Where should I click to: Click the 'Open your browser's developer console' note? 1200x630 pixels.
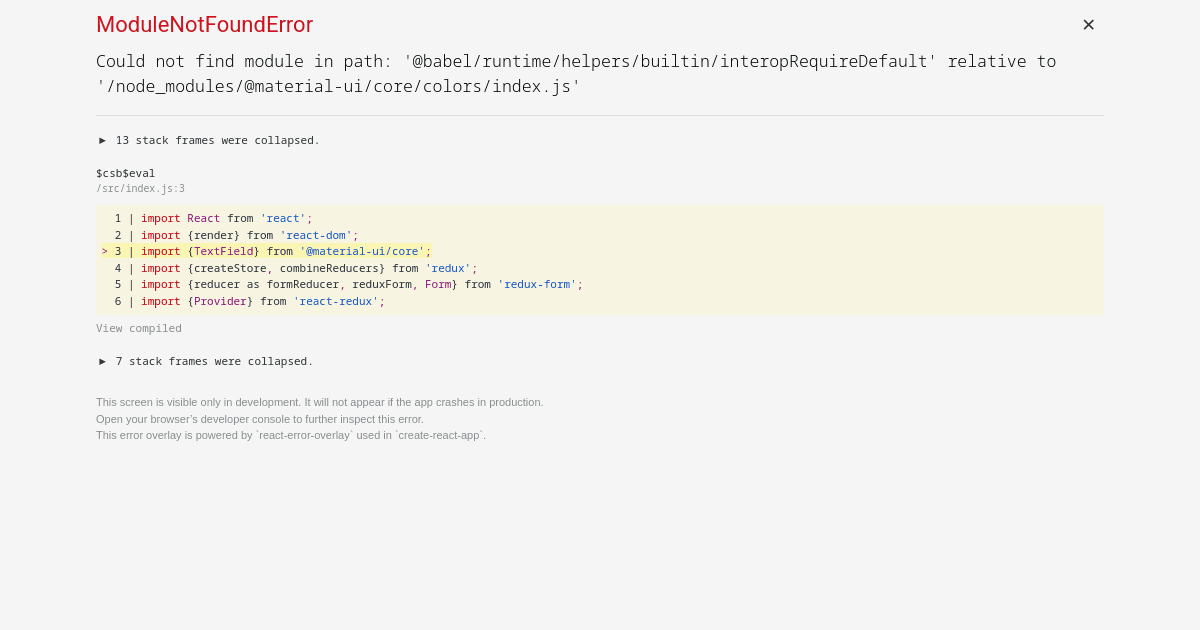260,419
